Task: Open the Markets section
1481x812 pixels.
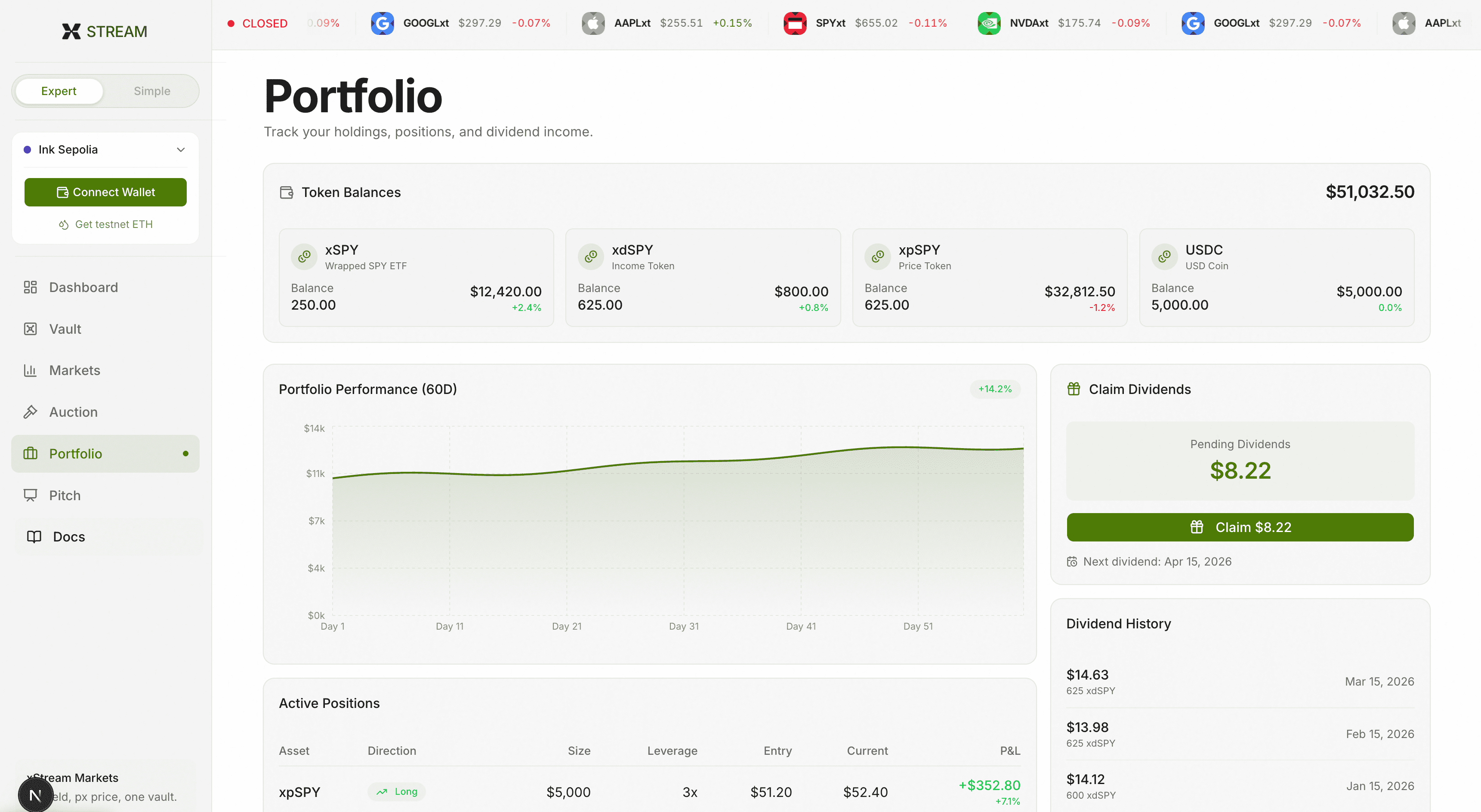Action: coord(75,370)
